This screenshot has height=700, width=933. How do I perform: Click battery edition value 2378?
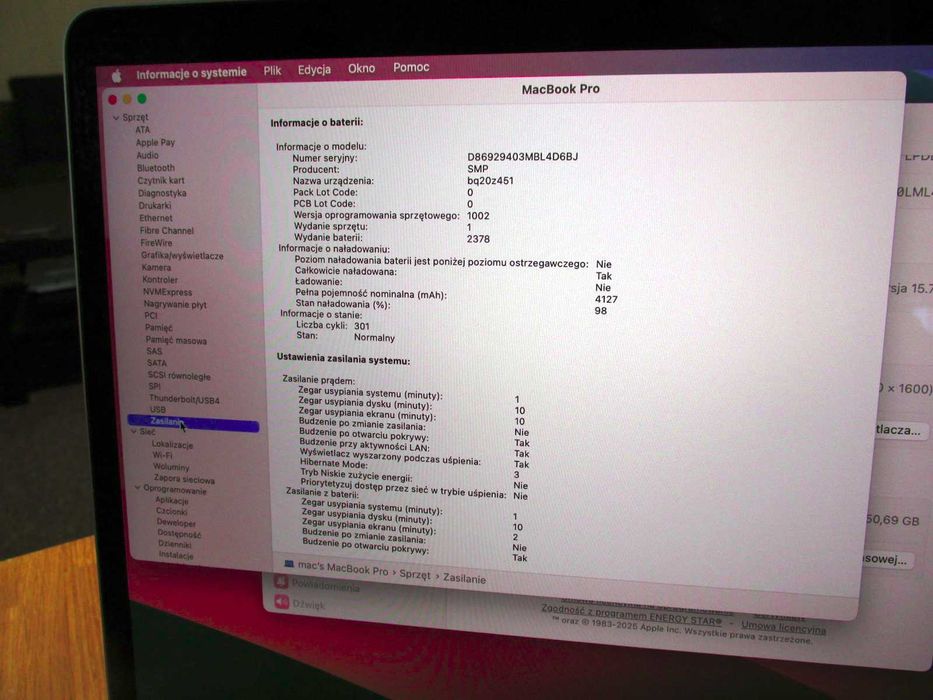[x=478, y=239]
